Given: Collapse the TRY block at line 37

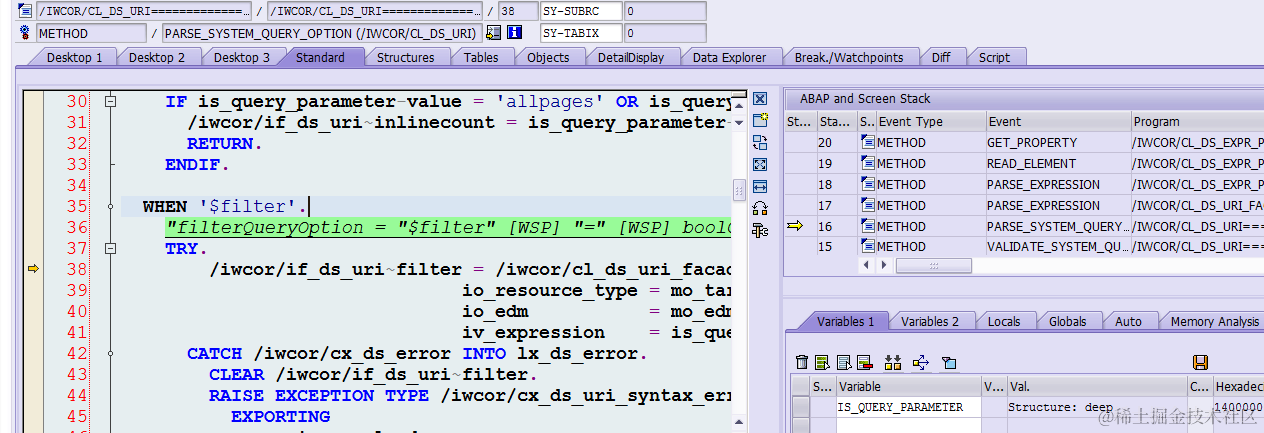Looking at the screenshot, I should pos(111,248).
